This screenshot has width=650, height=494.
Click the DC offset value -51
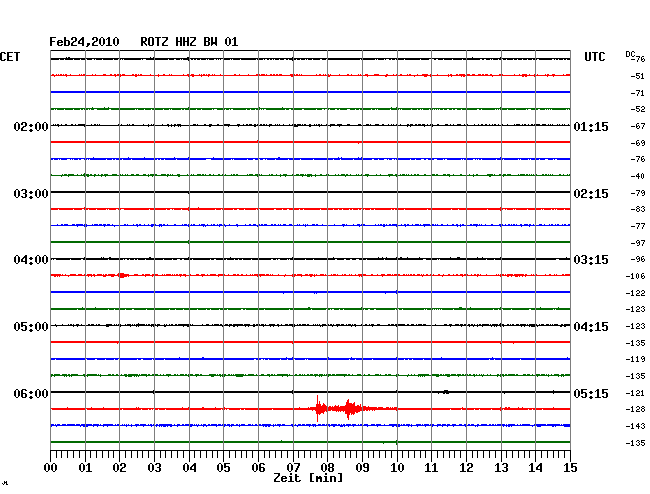638,76
